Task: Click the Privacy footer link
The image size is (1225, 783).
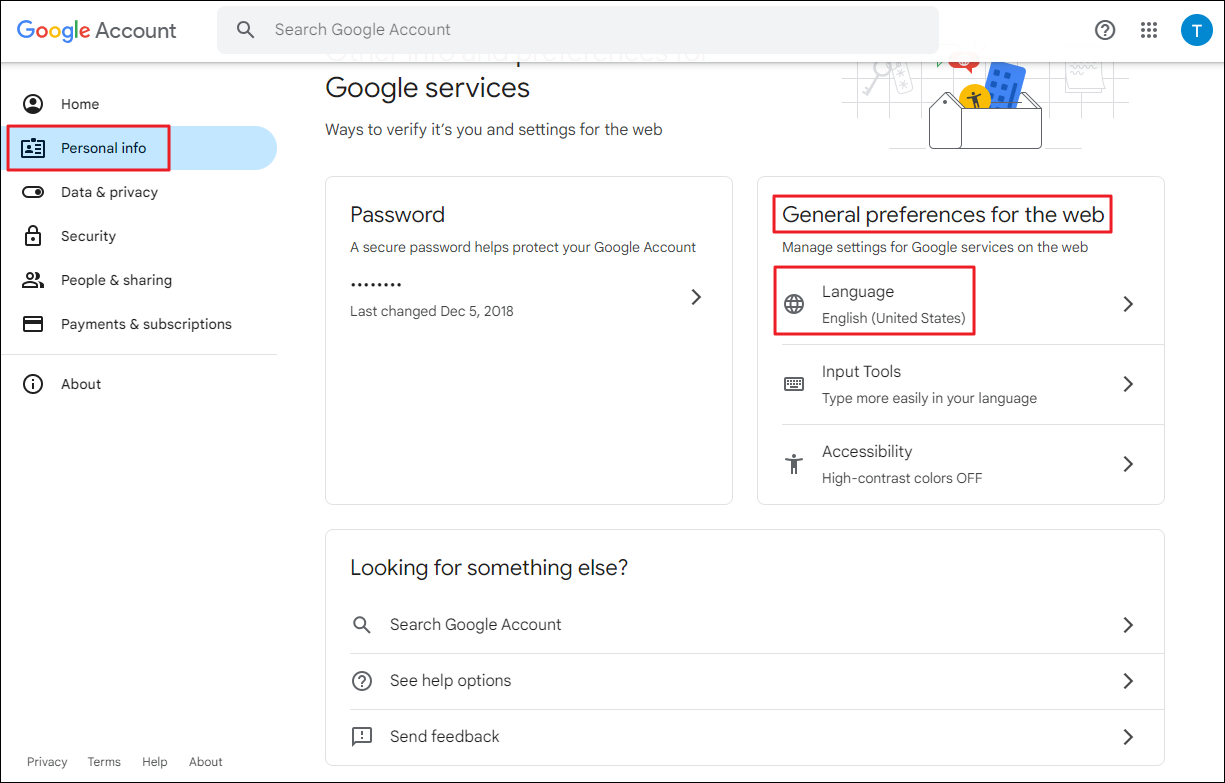Action: click(x=47, y=762)
